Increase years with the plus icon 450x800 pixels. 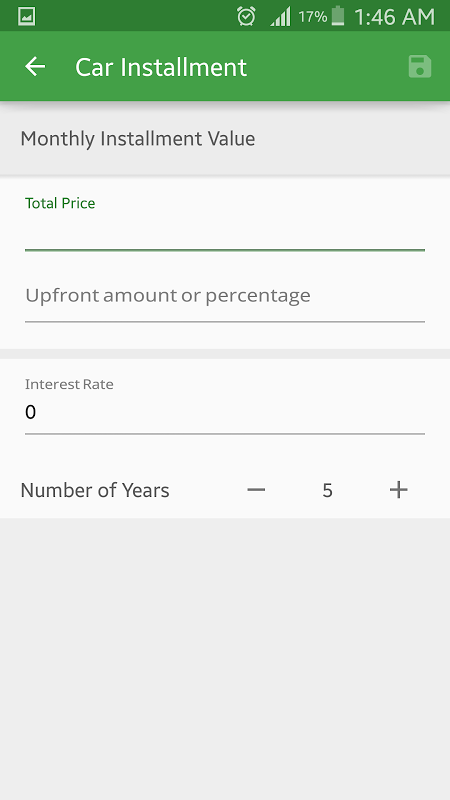(x=398, y=490)
